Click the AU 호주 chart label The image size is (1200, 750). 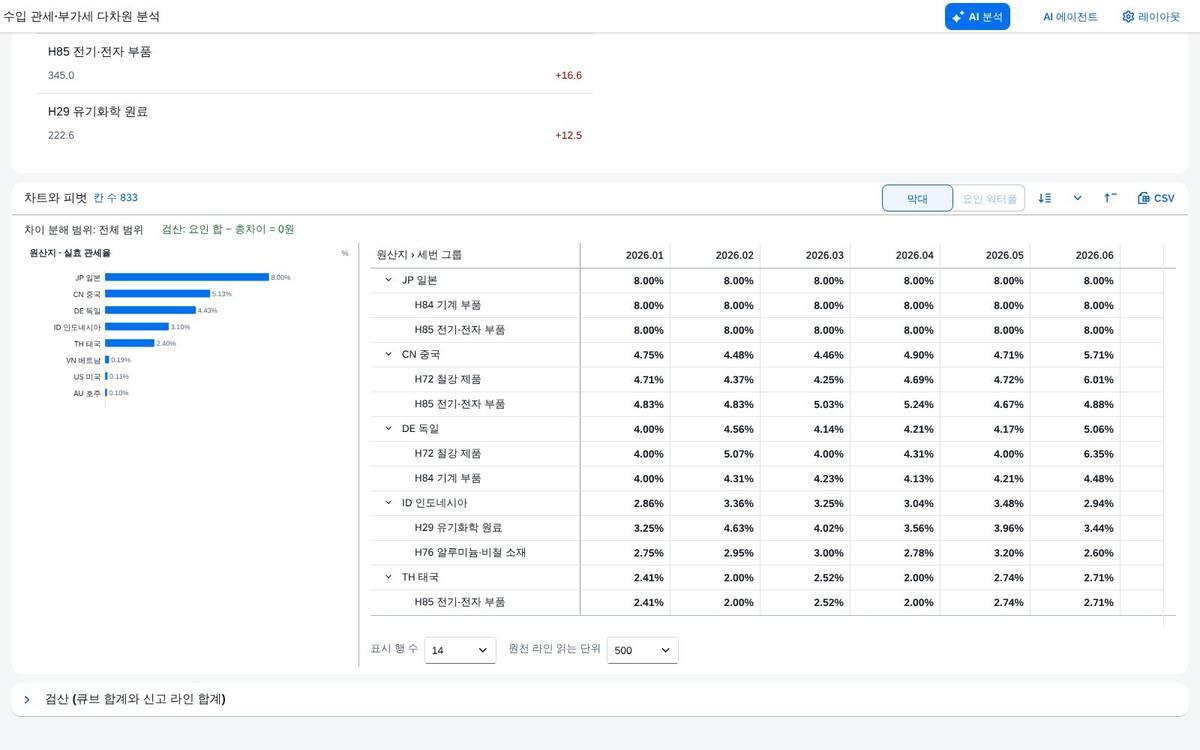pos(87,393)
